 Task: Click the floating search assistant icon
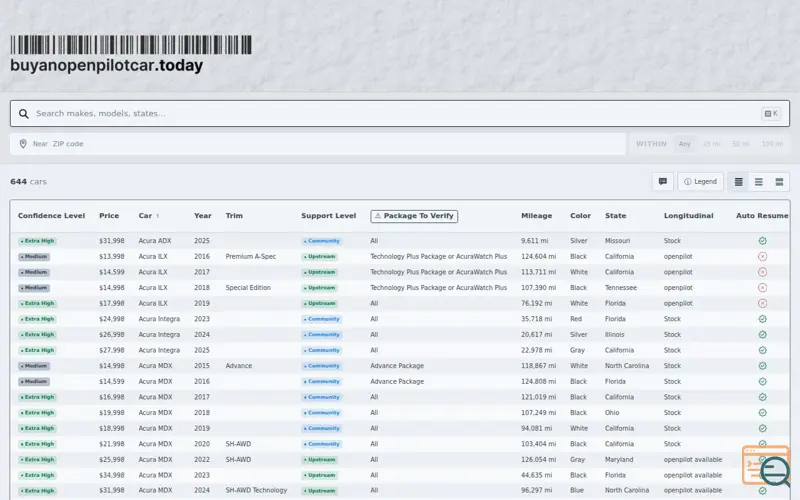tap(767, 466)
